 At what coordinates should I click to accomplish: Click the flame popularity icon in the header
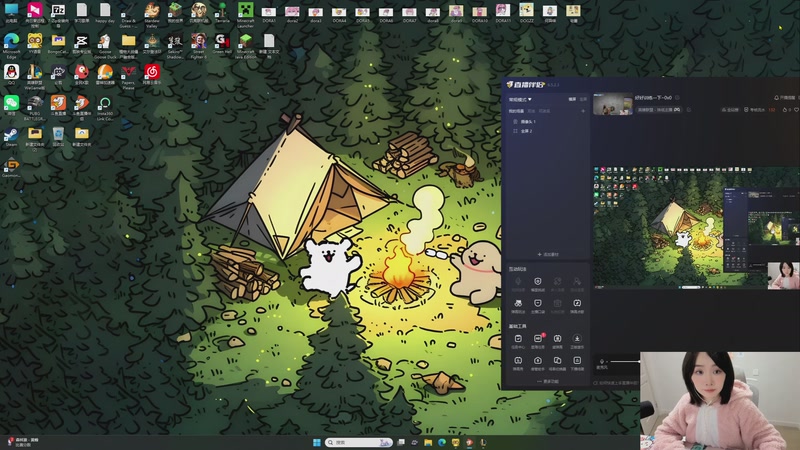tap(785, 110)
